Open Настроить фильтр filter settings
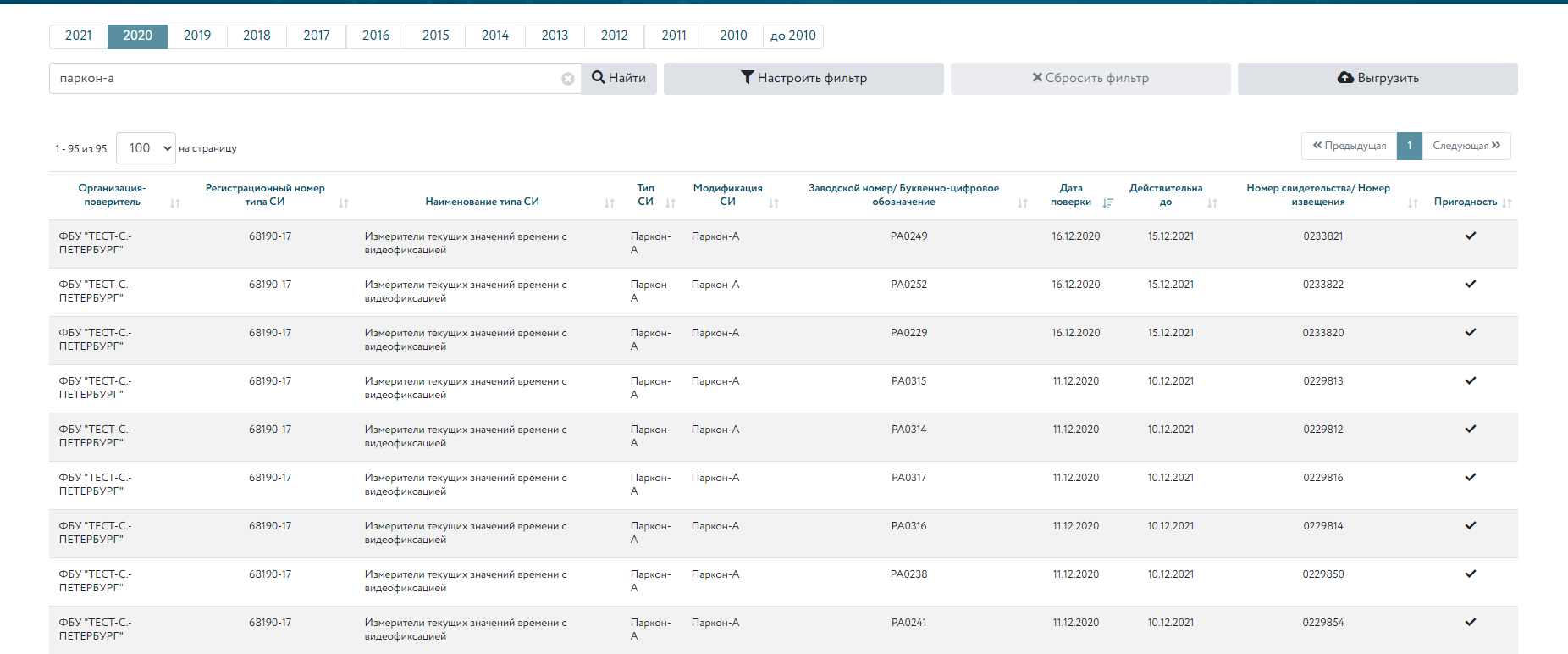Screen dimensions: 1568x654 click(x=803, y=78)
